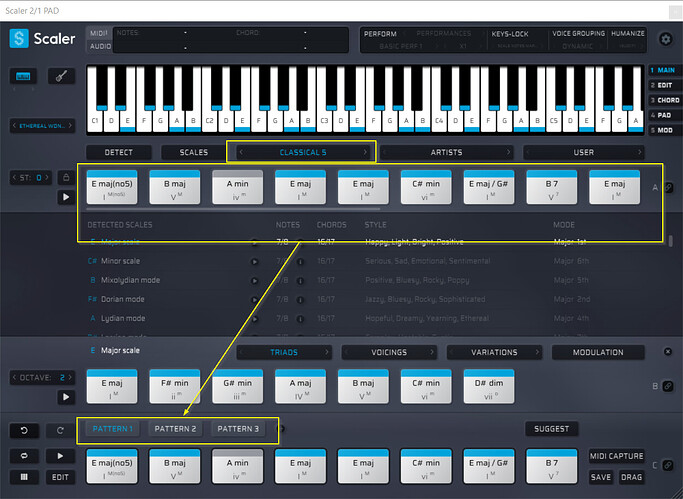This screenshot has height=499, width=683.
Task: Click the MIDI CAPTURE button
Action: (x=616, y=456)
